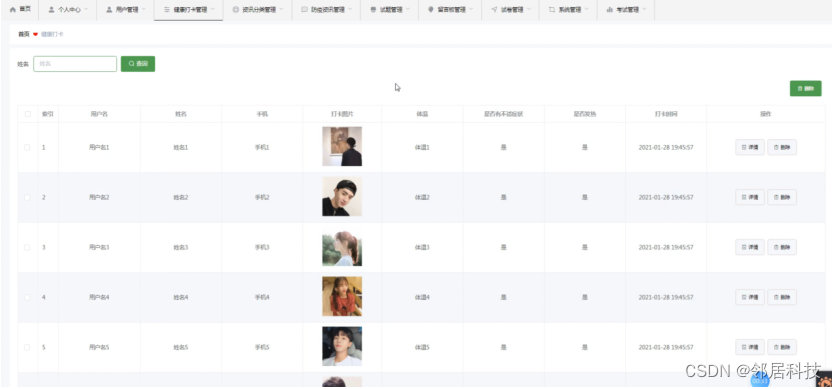Check the checkbox for row 用户名3
This screenshot has width=837, height=389.
[x=27, y=248]
